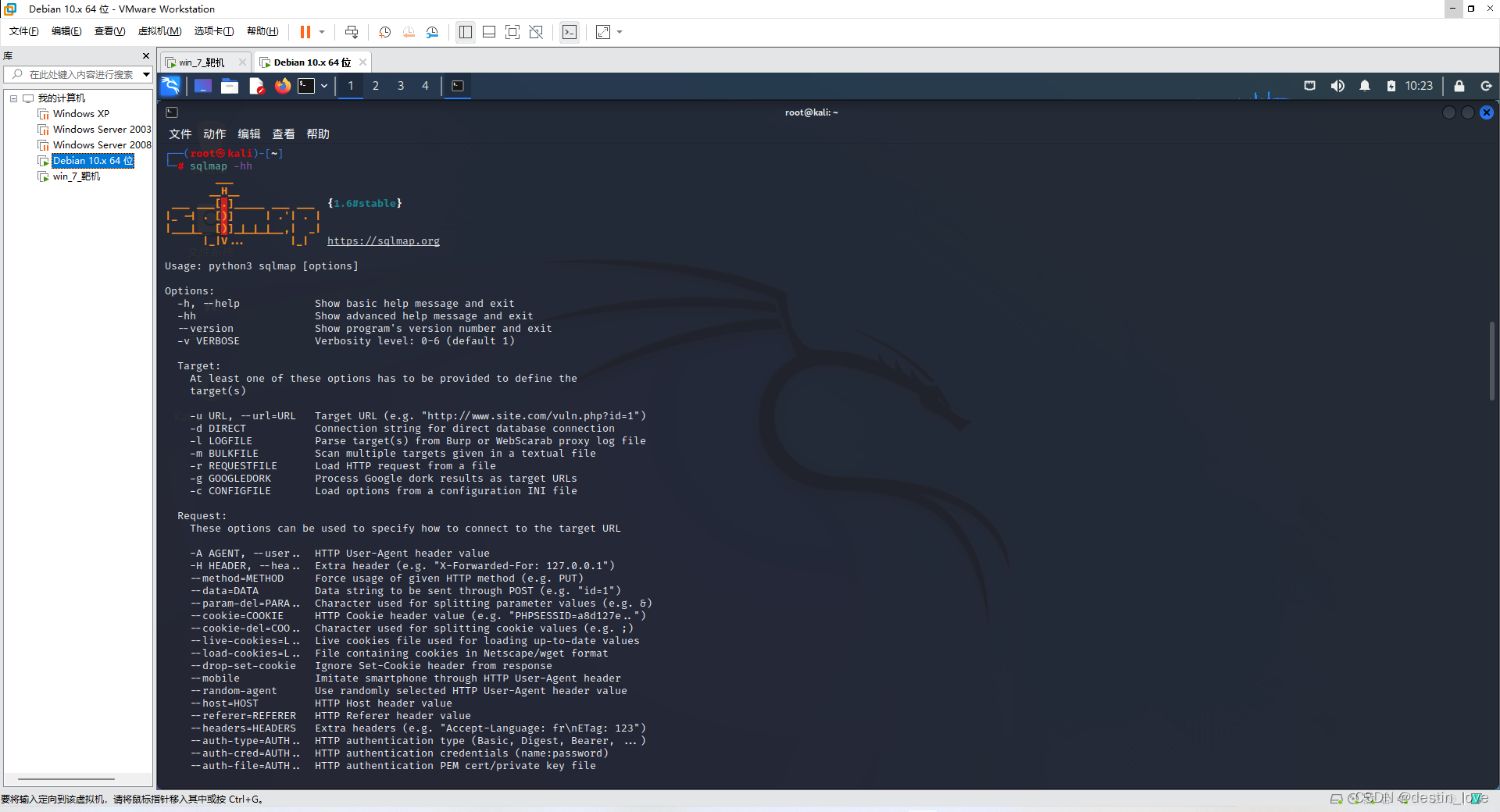Close the library panel
Image resolution: width=1500 pixels, height=812 pixels.
coord(146,56)
